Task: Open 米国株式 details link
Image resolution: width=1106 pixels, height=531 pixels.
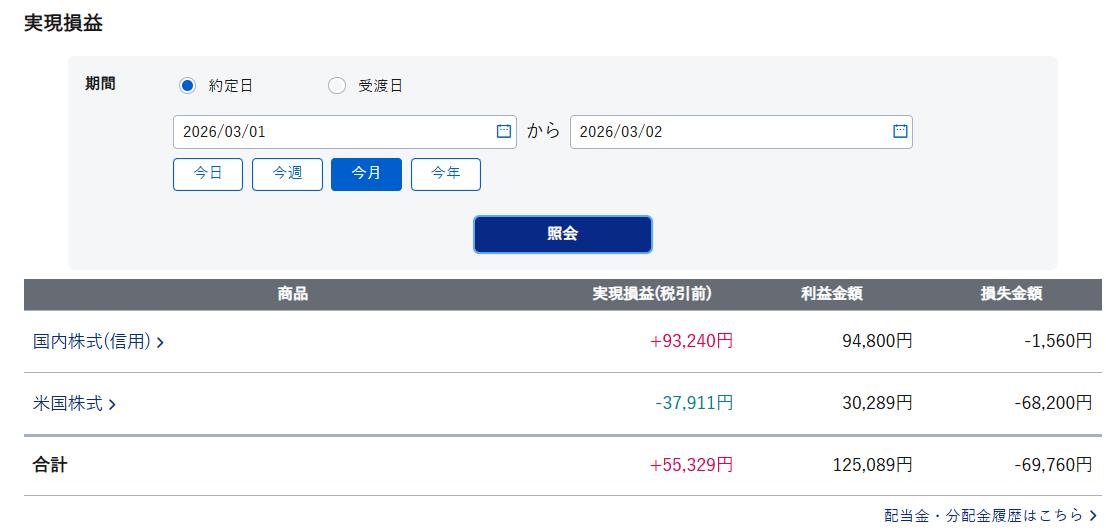Action: point(68,404)
